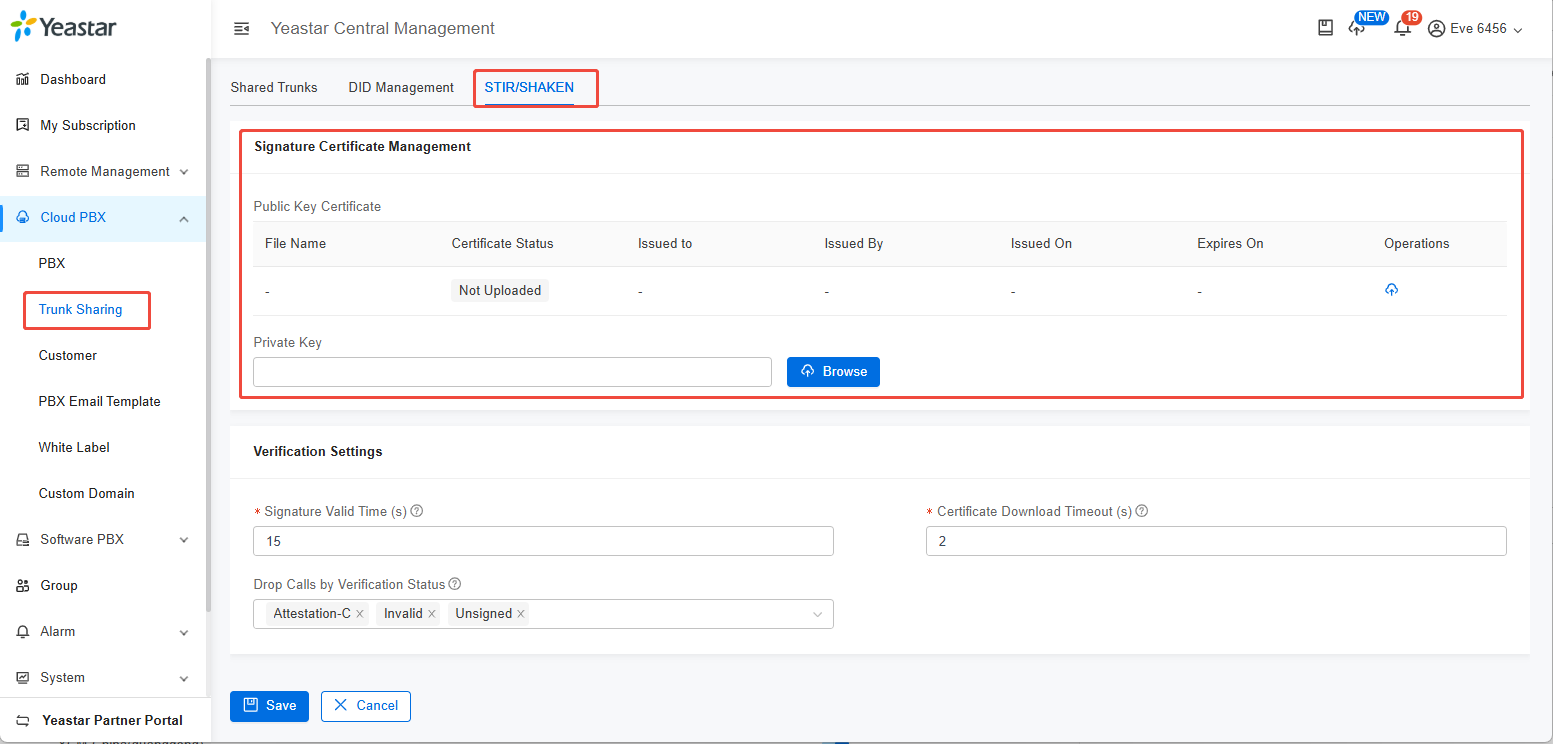Screen dimensions: 1553x744
Task: Open My Subscription in the sidebar
Action: pos(88,125)
